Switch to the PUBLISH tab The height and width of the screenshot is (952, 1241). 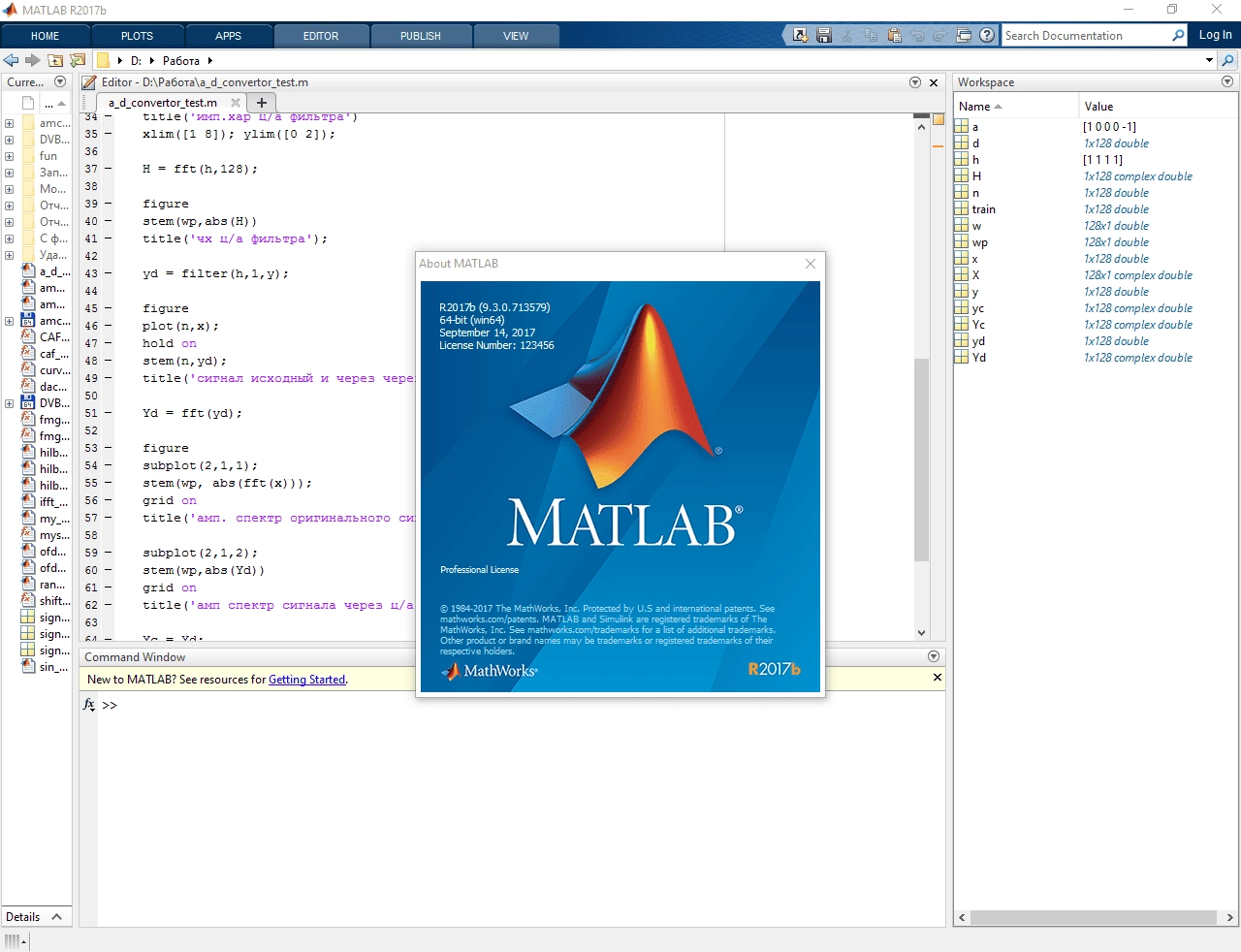pos(421,36)
